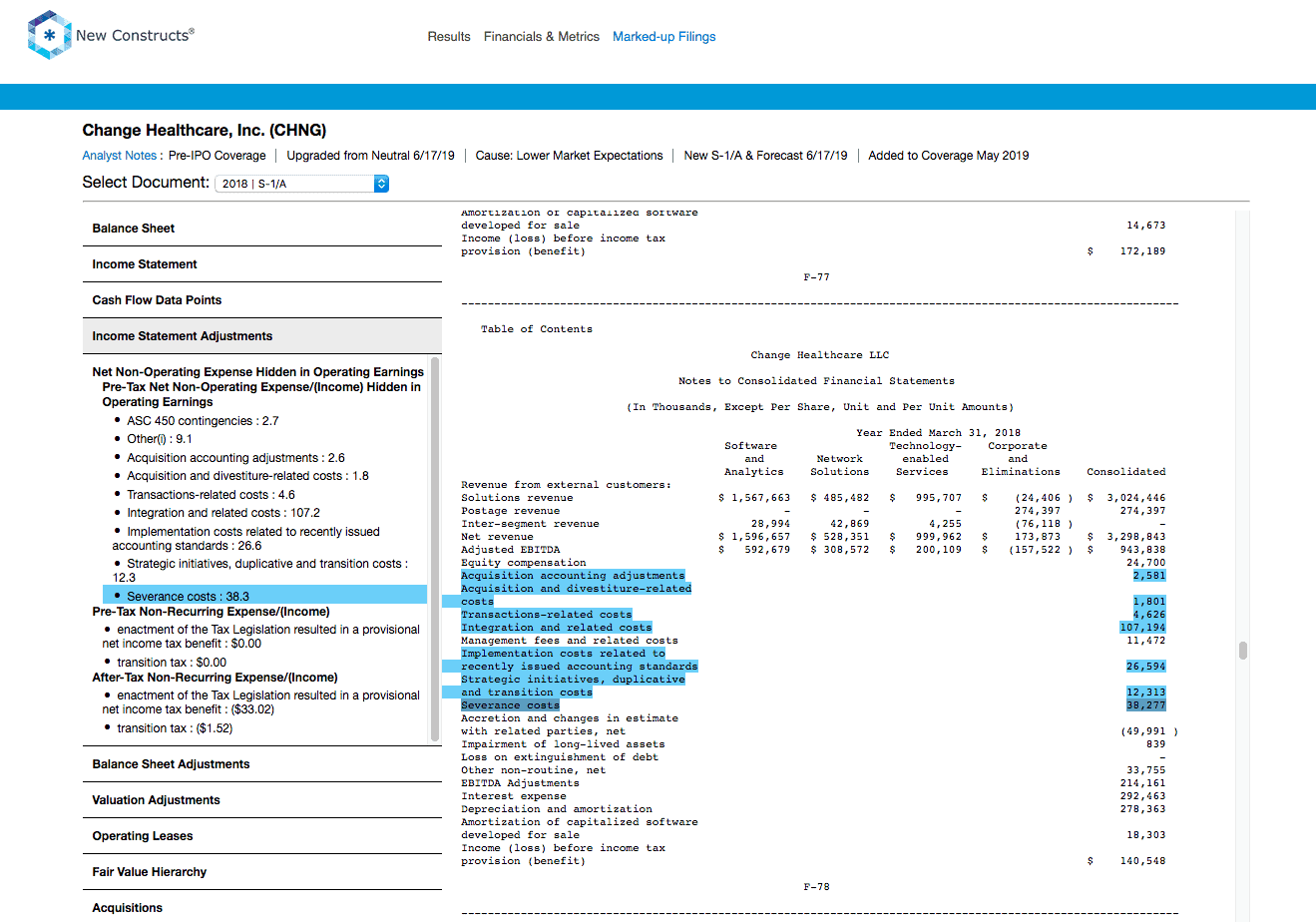Click highlighted value 38,277 in filing
This screenshot has width=1316, height=922.
coord(1148,705)
